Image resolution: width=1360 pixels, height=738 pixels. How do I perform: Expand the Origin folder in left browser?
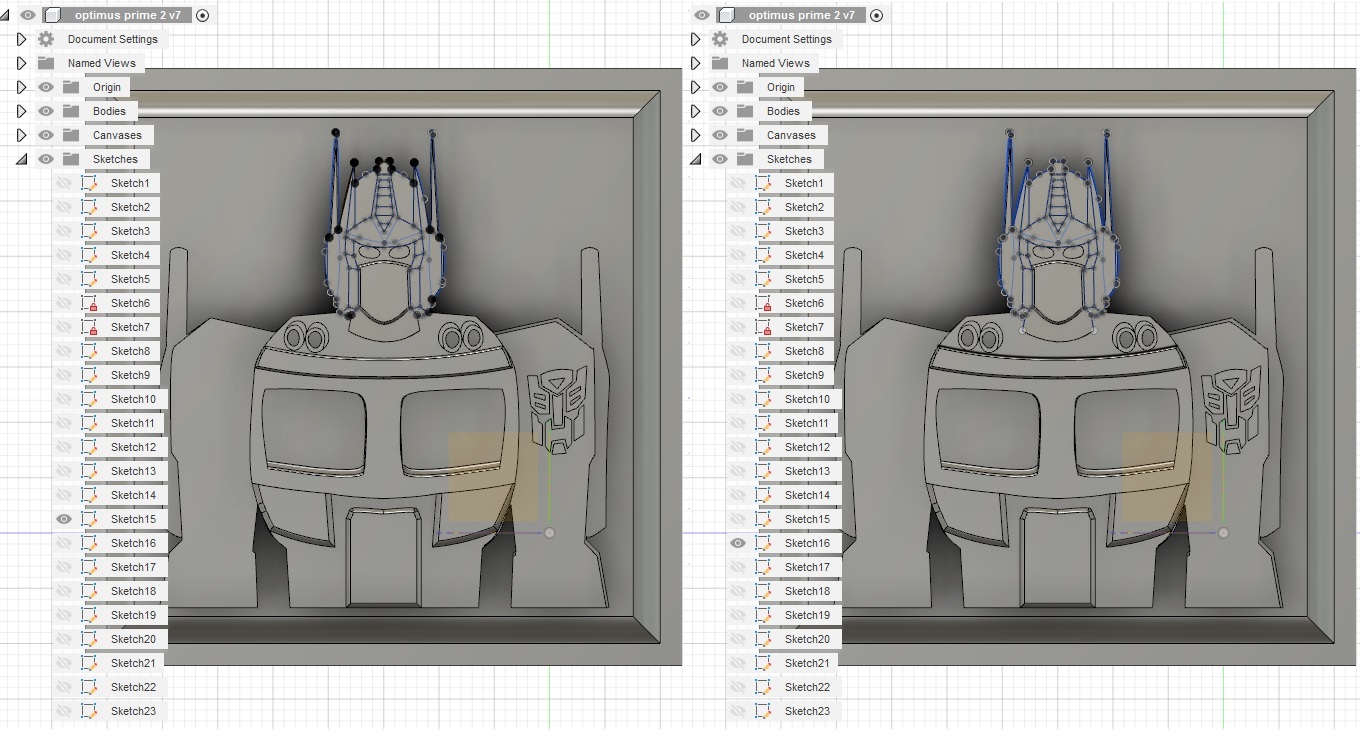[22, 87]
